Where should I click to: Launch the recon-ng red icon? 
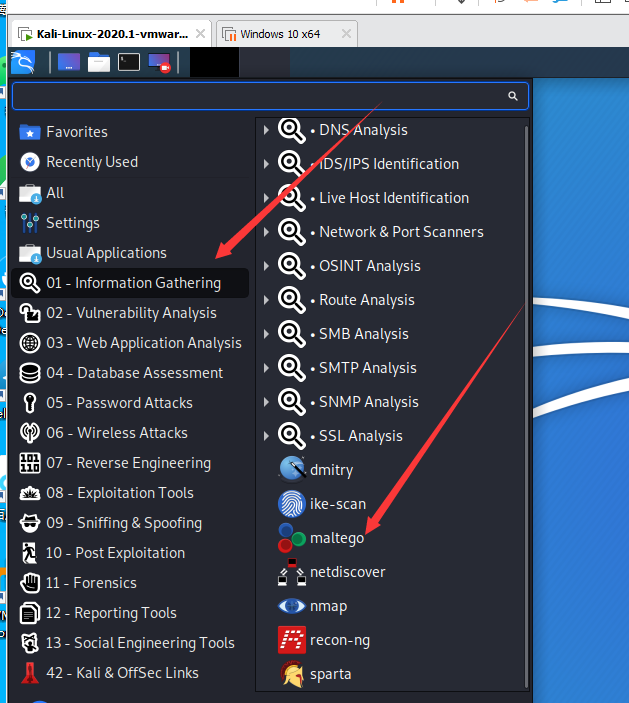coord(292,640)
